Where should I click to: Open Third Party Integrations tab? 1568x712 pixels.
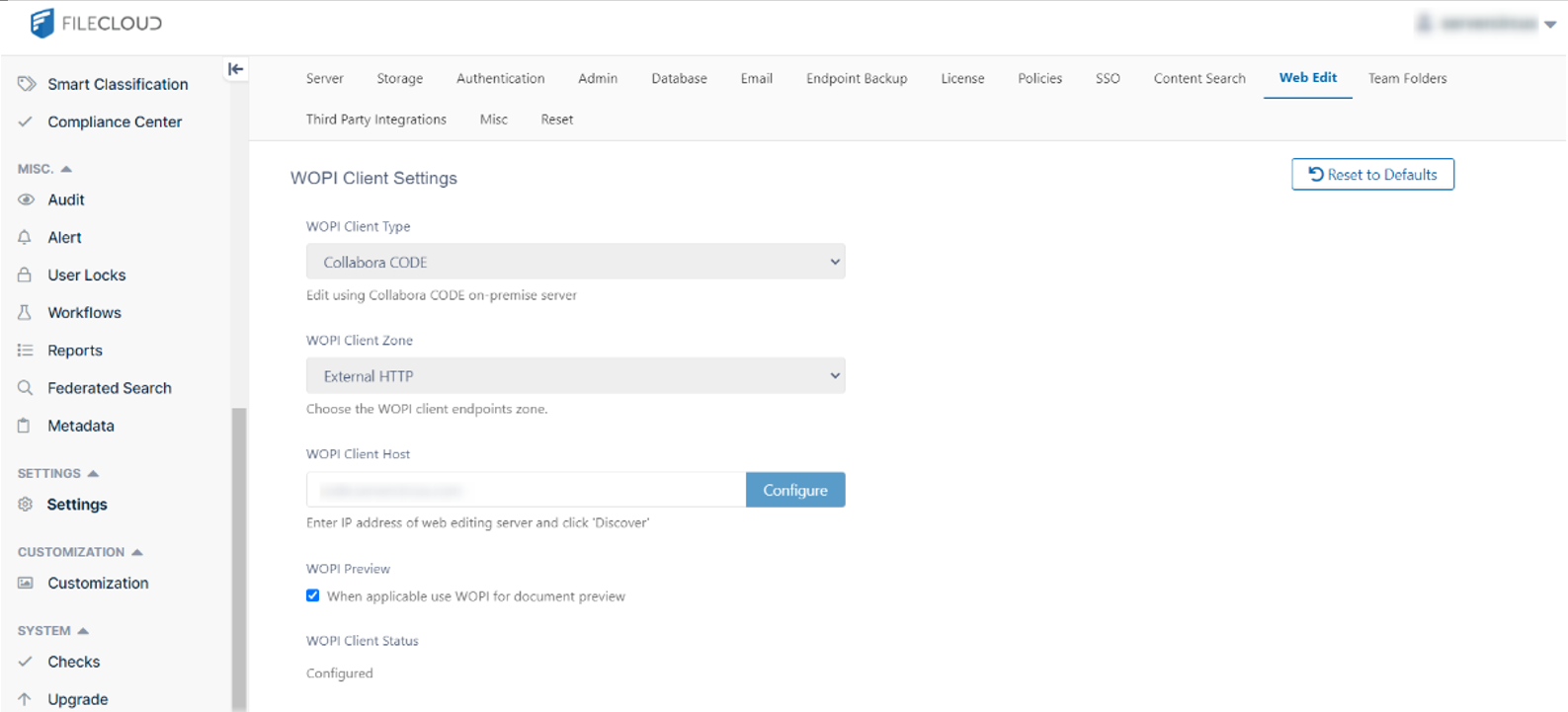point(375,119)
